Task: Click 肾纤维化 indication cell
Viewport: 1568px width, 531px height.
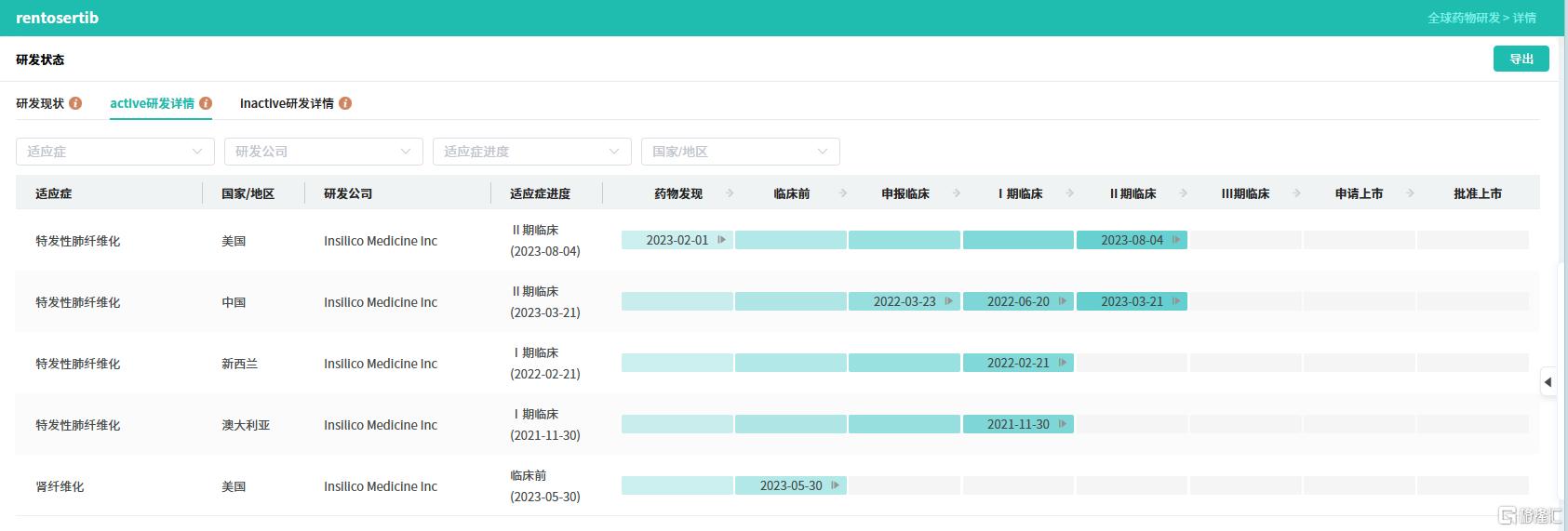Action: pyautogui.click(x=60, y=486)
